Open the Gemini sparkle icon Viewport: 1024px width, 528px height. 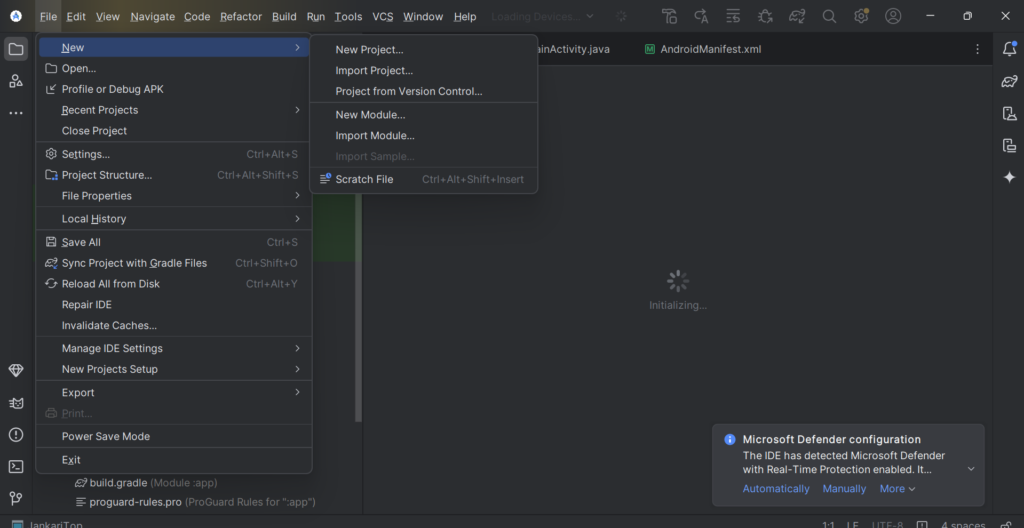coord(1009,177)
